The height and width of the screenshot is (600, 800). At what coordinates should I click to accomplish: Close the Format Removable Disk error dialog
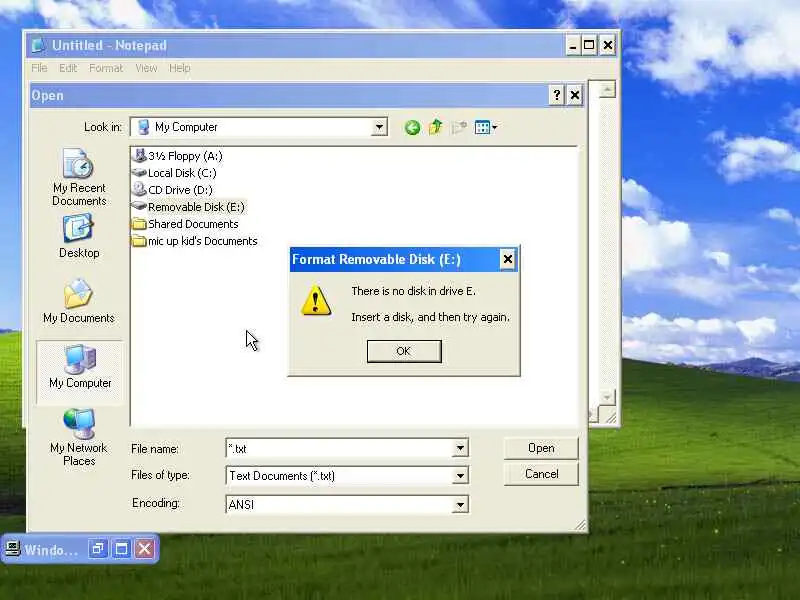(508, 259)
